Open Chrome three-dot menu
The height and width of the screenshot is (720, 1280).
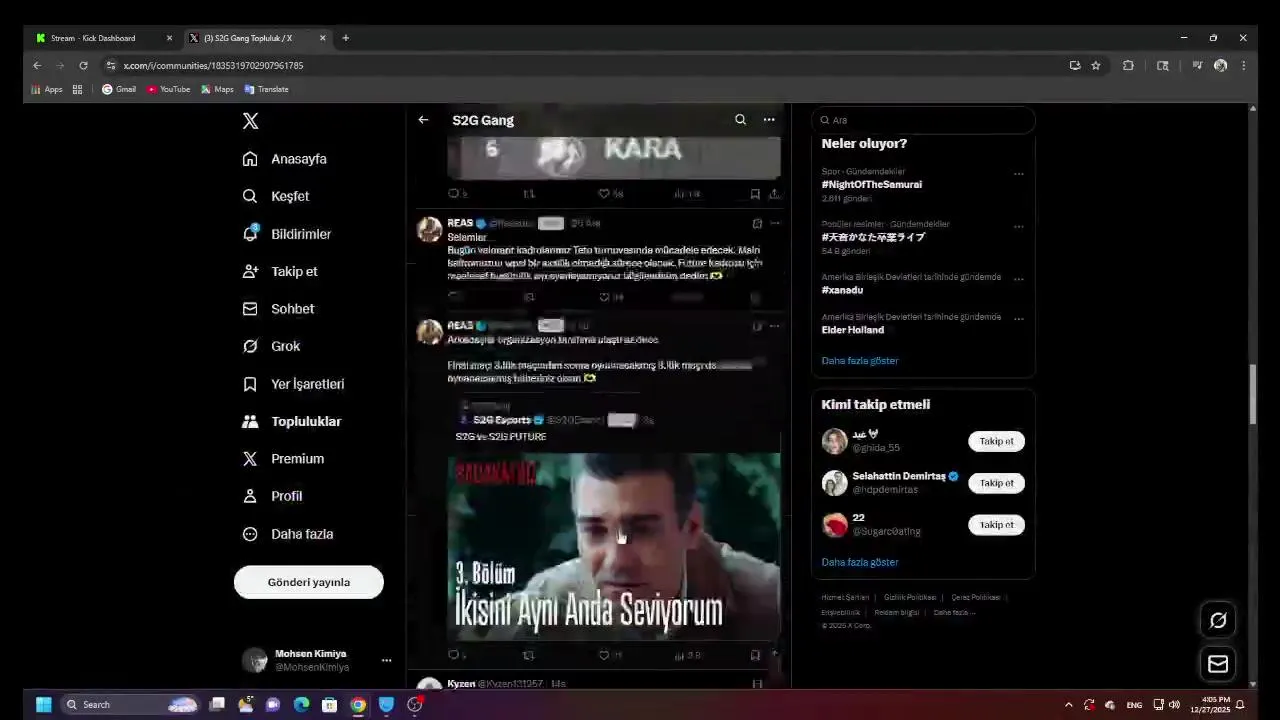coord(1243,65)
